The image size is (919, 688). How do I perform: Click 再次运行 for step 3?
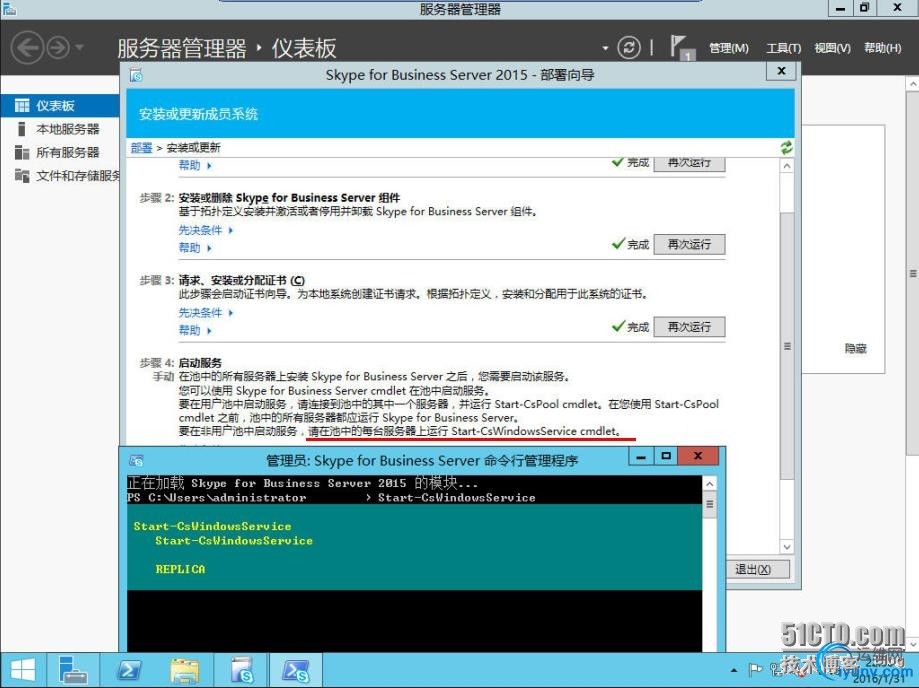(x=689, y=327)
